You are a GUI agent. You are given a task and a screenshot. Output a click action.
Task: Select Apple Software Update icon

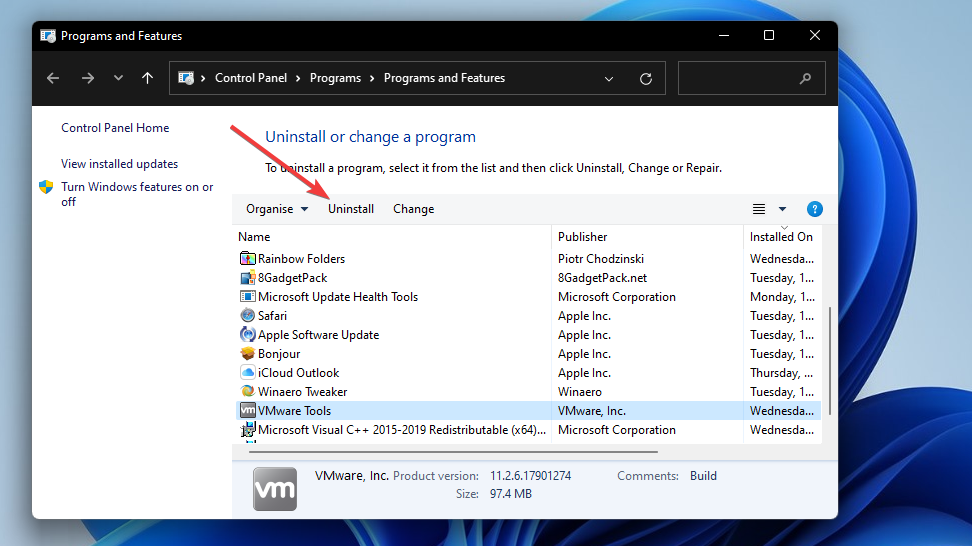point(247,335)
